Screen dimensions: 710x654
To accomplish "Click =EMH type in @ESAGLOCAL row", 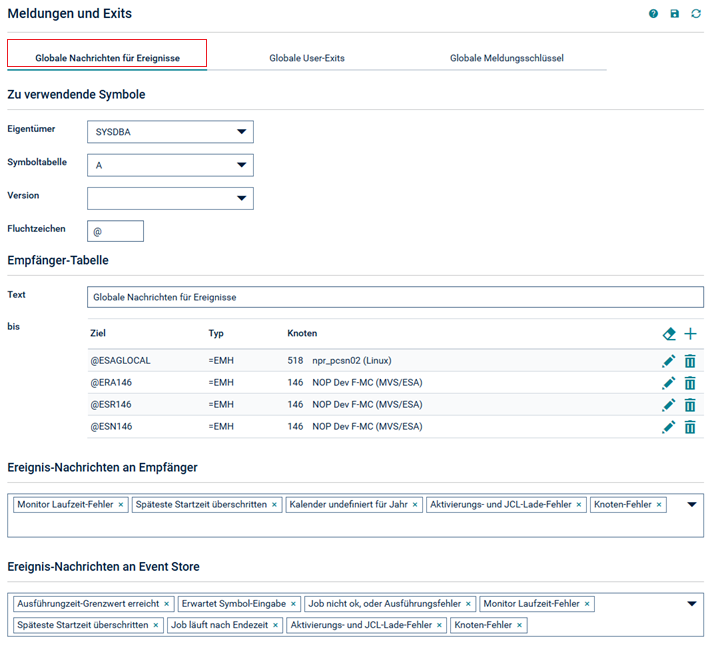I will pos(221,361).
